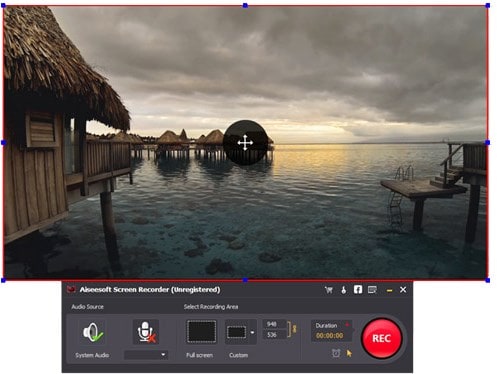Toggle the System Audio speaker icon
This screenshot has height=374, width=497.
coord(93,332)
